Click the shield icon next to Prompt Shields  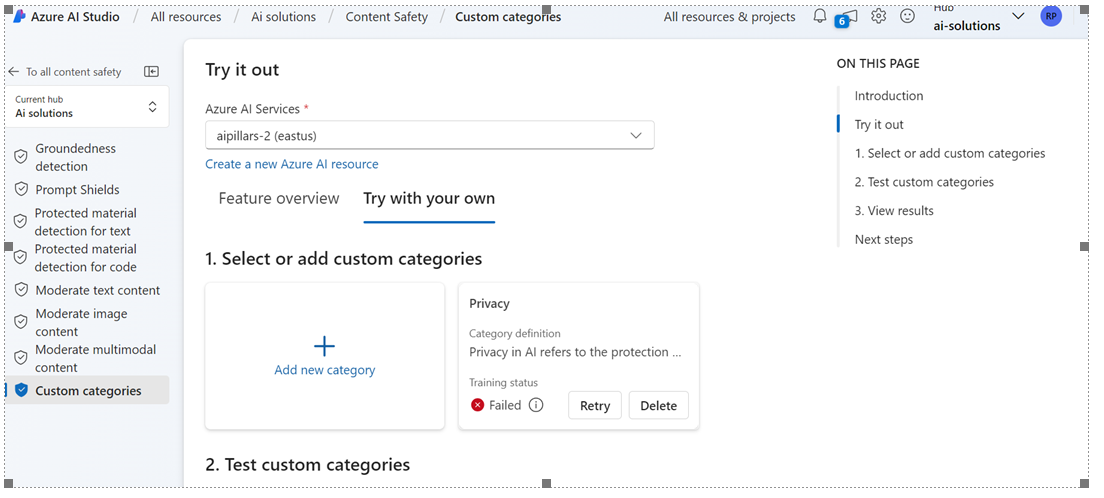(x=21, y=189)
